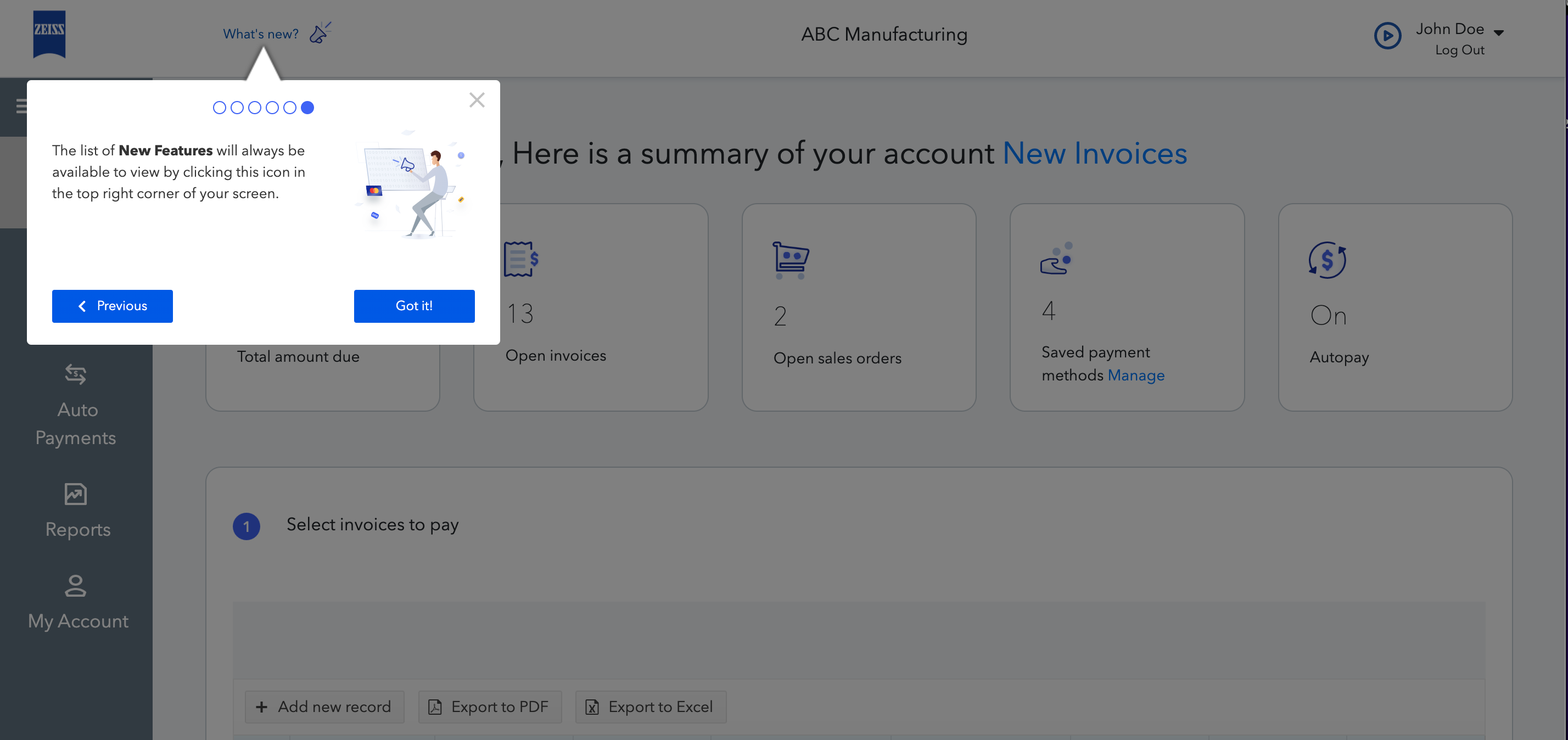Screen dimensions: 1568x740
Task: Click the Got it! button
Action: (414, 306)
